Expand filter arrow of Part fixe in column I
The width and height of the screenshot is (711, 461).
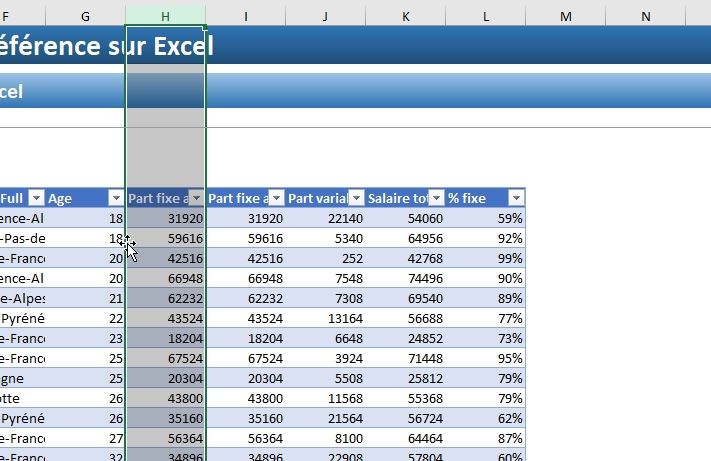click(x=276, y=198)
